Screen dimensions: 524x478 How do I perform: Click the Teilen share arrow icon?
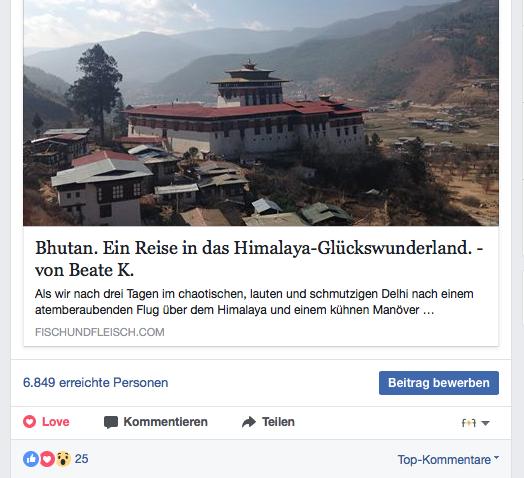(249, 422)
